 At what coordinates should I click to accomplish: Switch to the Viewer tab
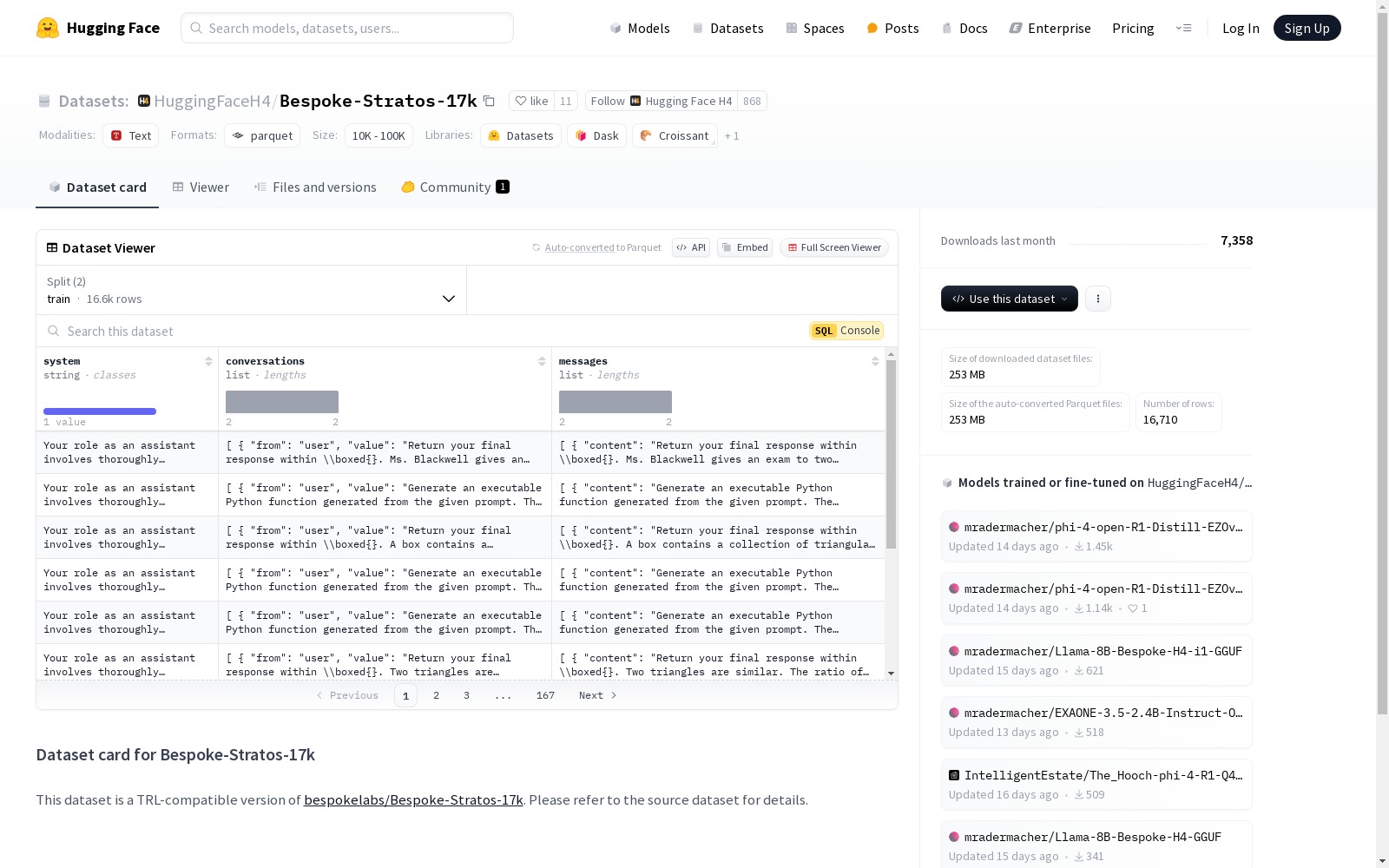[x=201, y=187]
